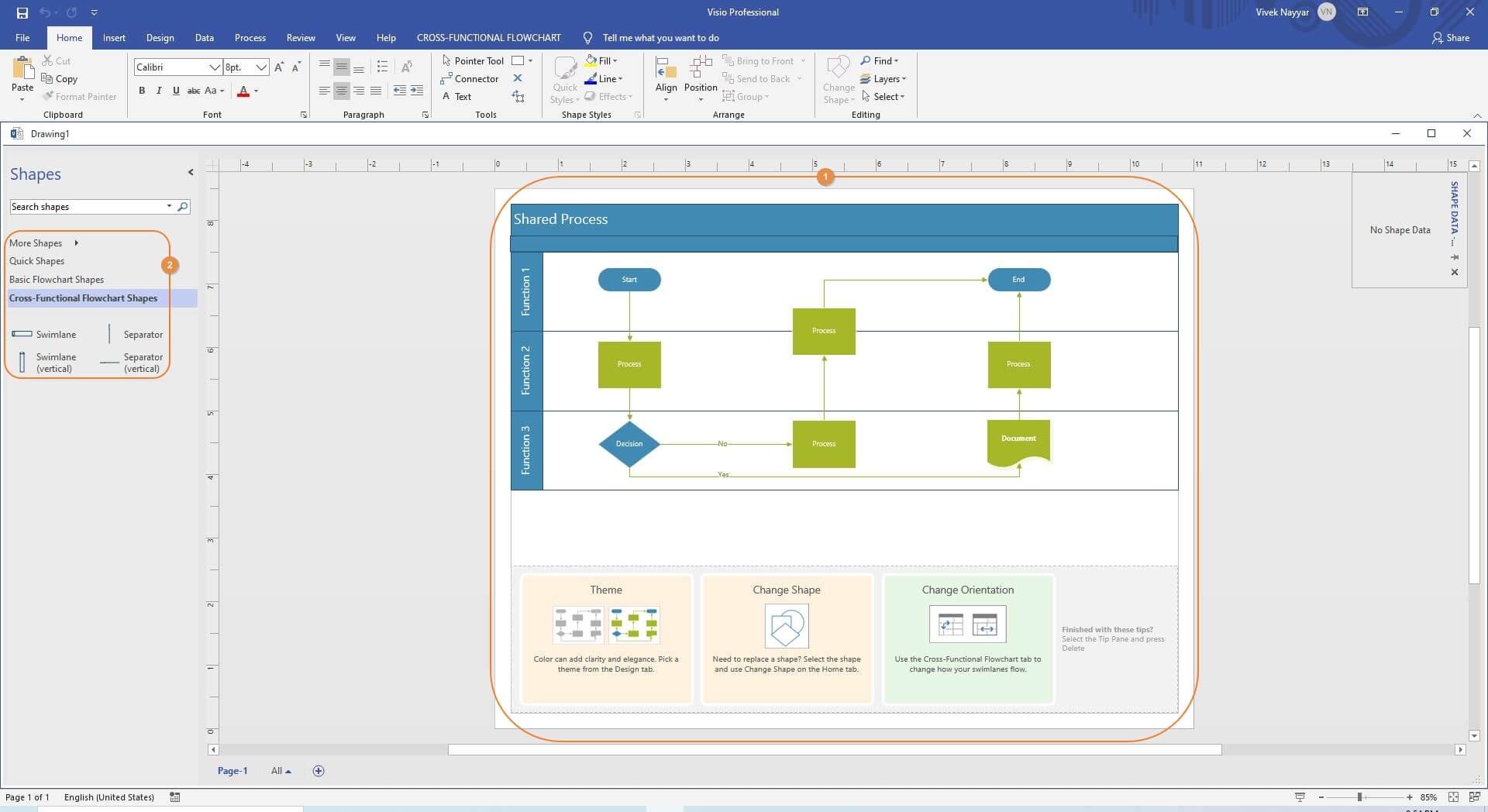Switch to the Cross-Functional Flowchart tab
This screenshot has height=812, width=1488.
pyautogui.click(x=488, y=37)
